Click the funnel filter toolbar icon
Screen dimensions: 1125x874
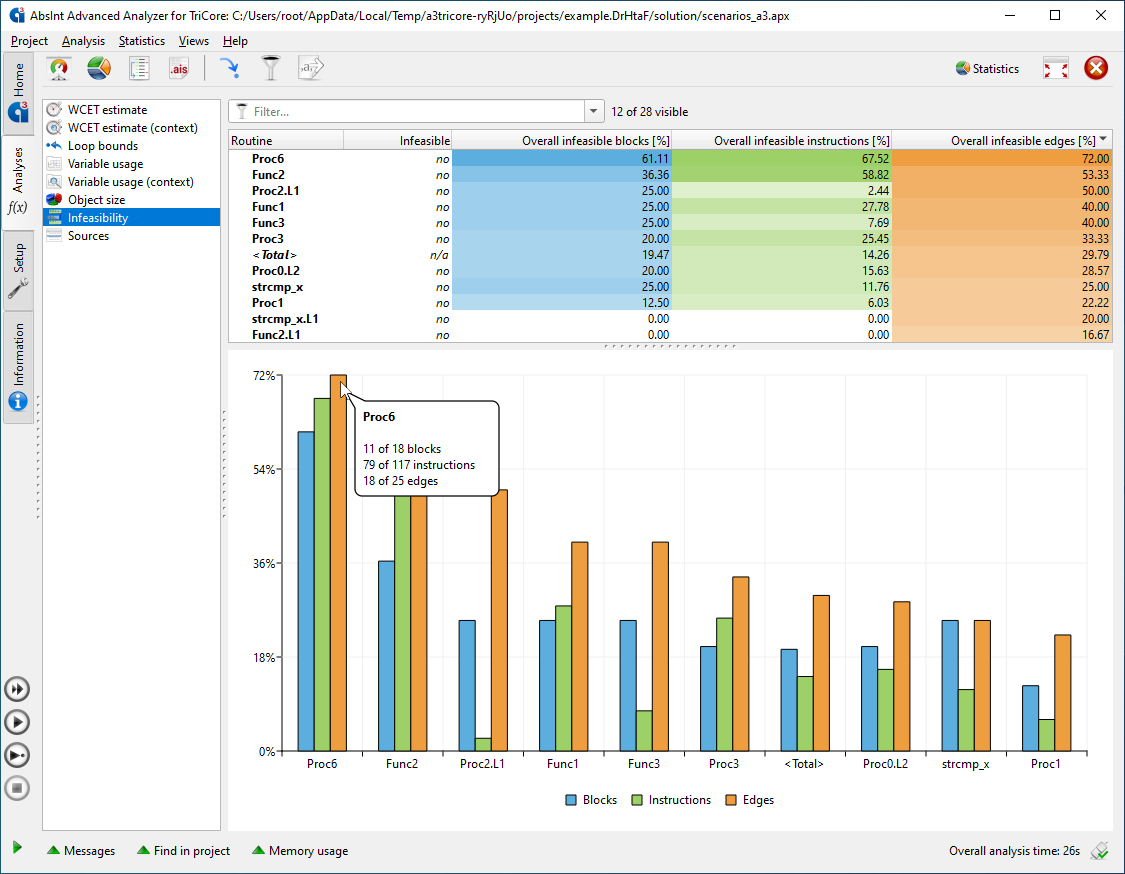[270, 68]
